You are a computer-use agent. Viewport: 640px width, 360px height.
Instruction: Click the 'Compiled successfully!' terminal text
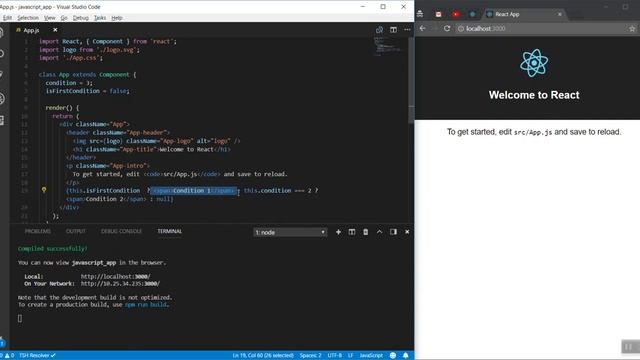tap(52, 249)
